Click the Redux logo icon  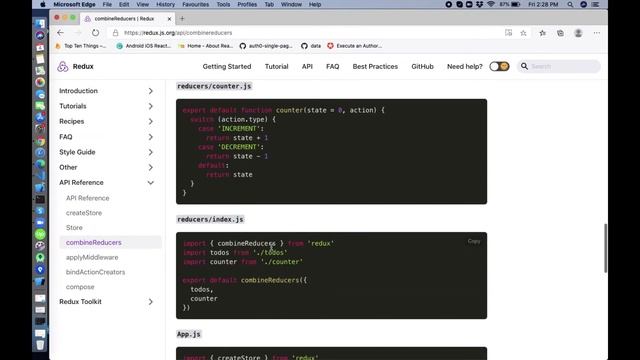pyautogui.click(x=62, y=66)
